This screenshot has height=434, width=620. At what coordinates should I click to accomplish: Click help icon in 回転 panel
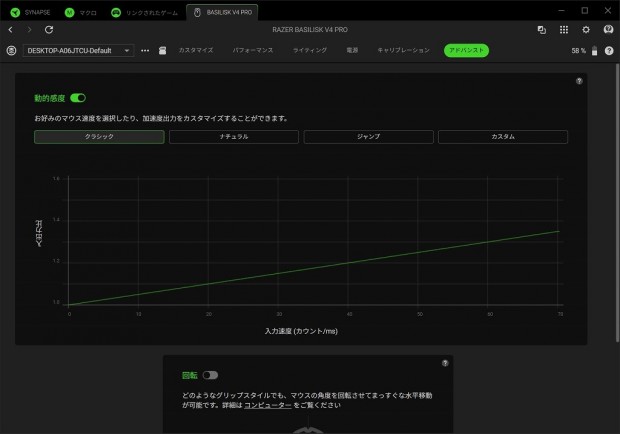click(x=445, y=363)
